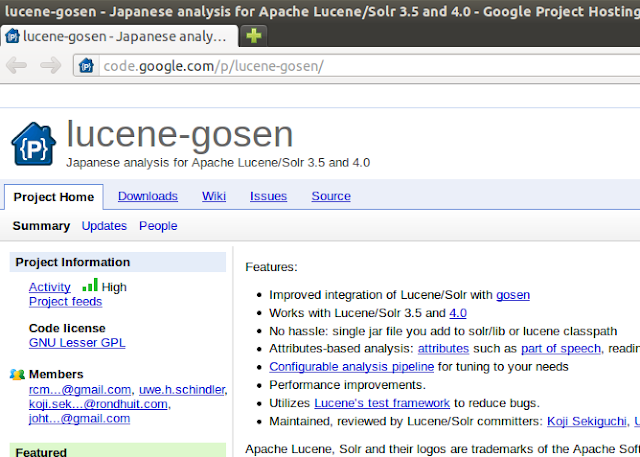Click the site favicon in the address bar

pyautogui.click(x=86, y=65)
